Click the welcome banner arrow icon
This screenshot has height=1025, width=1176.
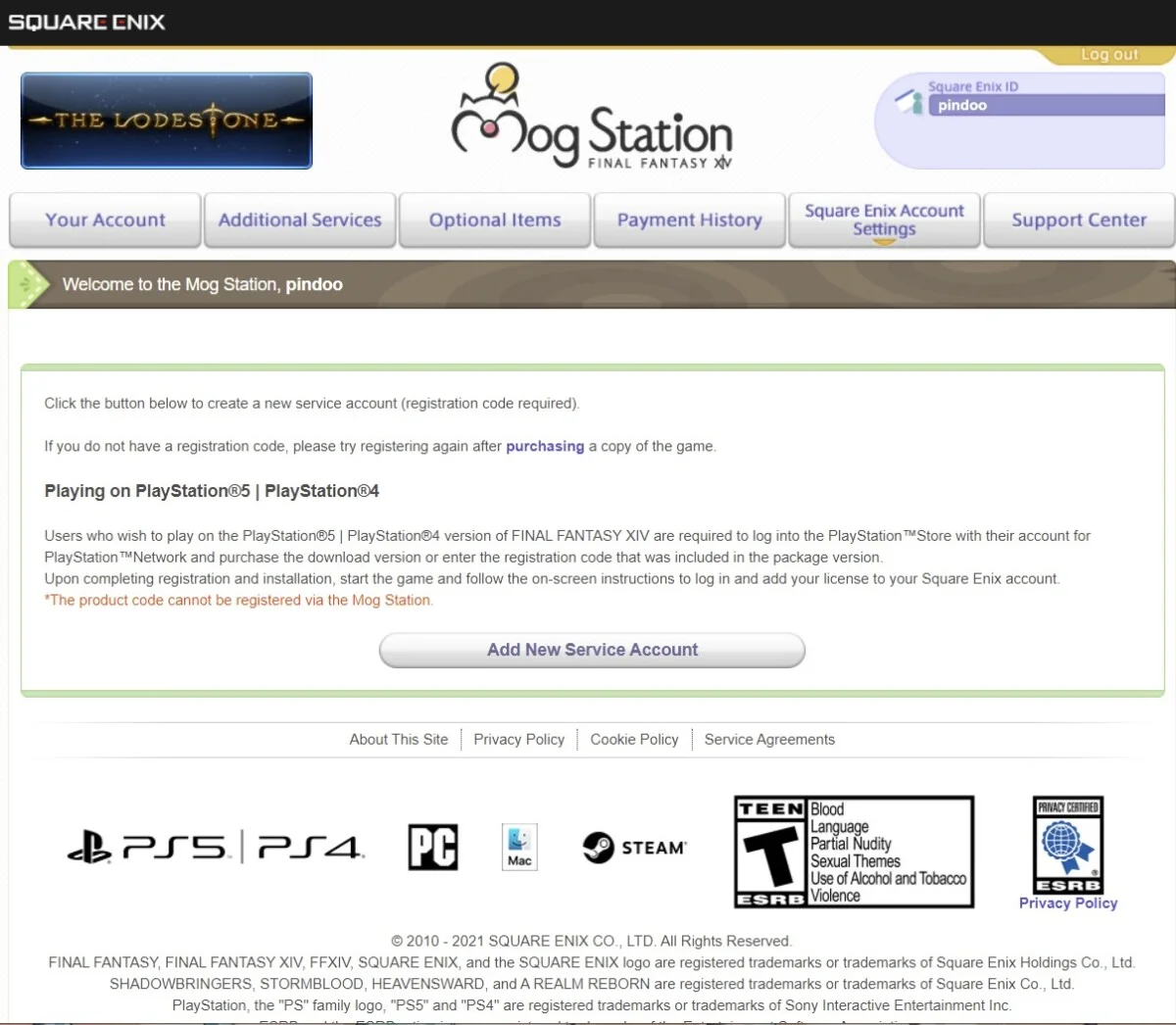tap(28, 284)
